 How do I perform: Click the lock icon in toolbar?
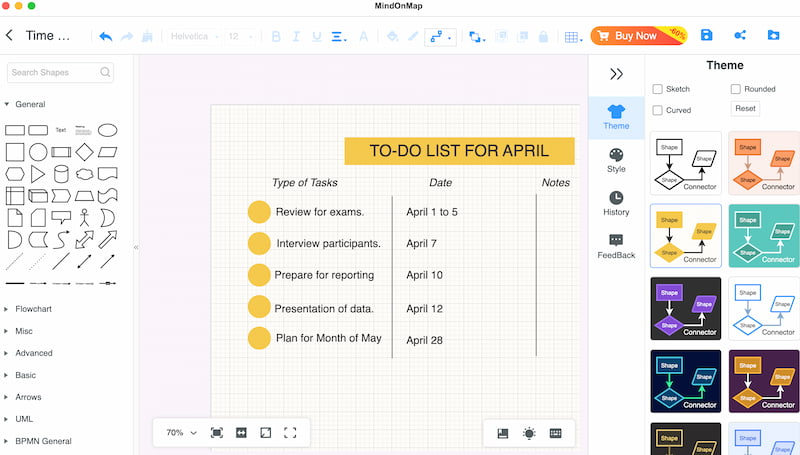pos(543,36)
